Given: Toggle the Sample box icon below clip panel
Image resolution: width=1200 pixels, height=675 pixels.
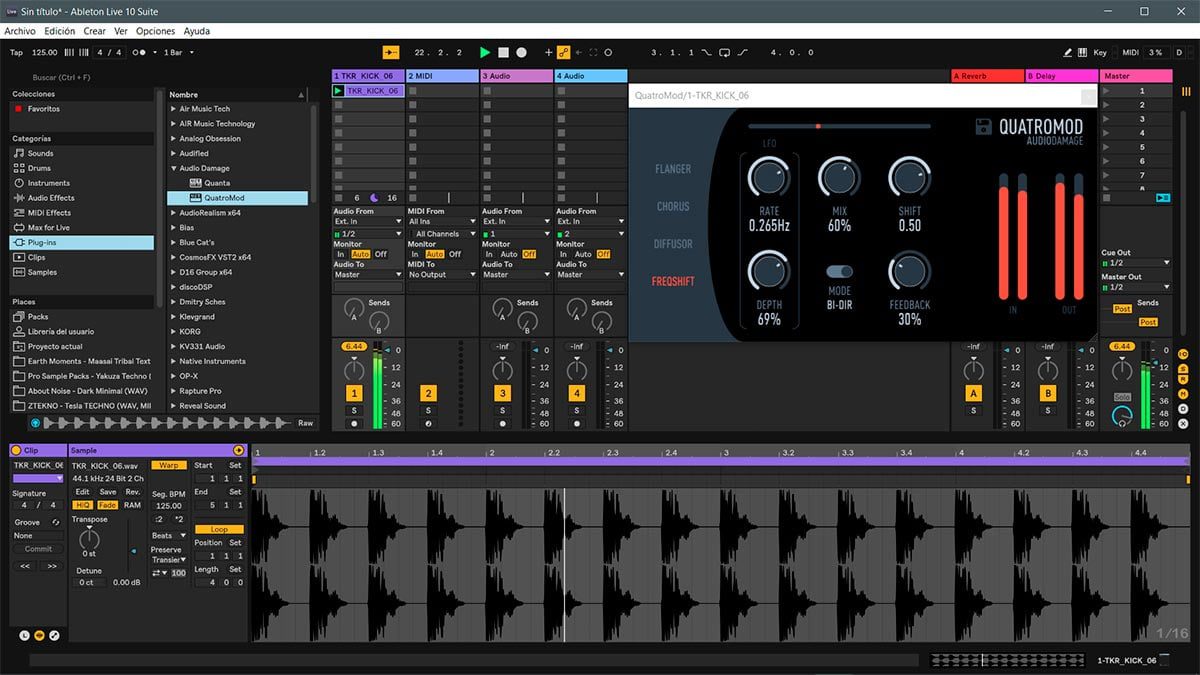Looking at the screenshot, I should 39,635.
